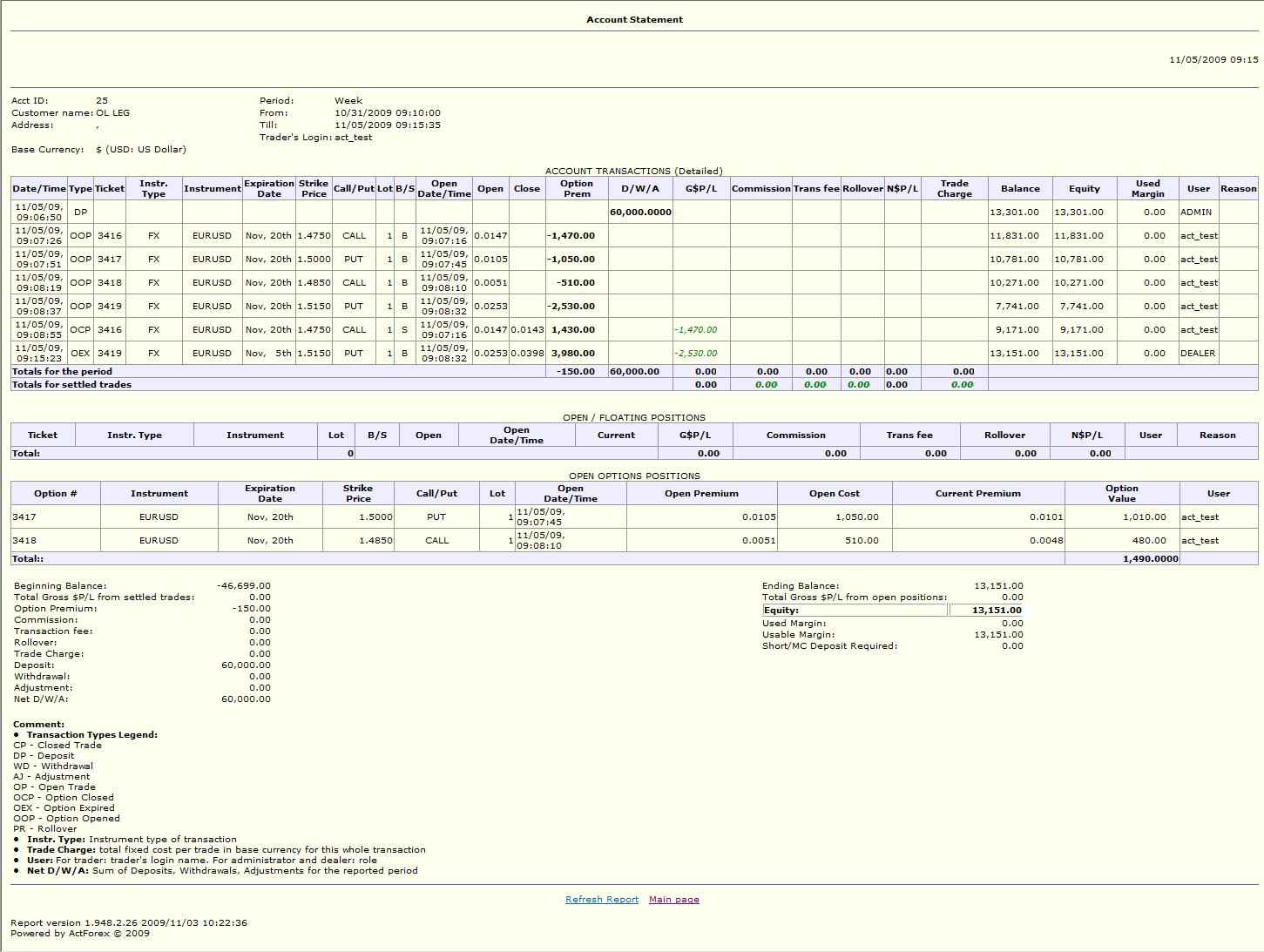Image resolution: width=1264 pixels, height=952 pixels.
Task: Click the Option Prem column header
Action: pyautogui.click(x=577, y=189)
